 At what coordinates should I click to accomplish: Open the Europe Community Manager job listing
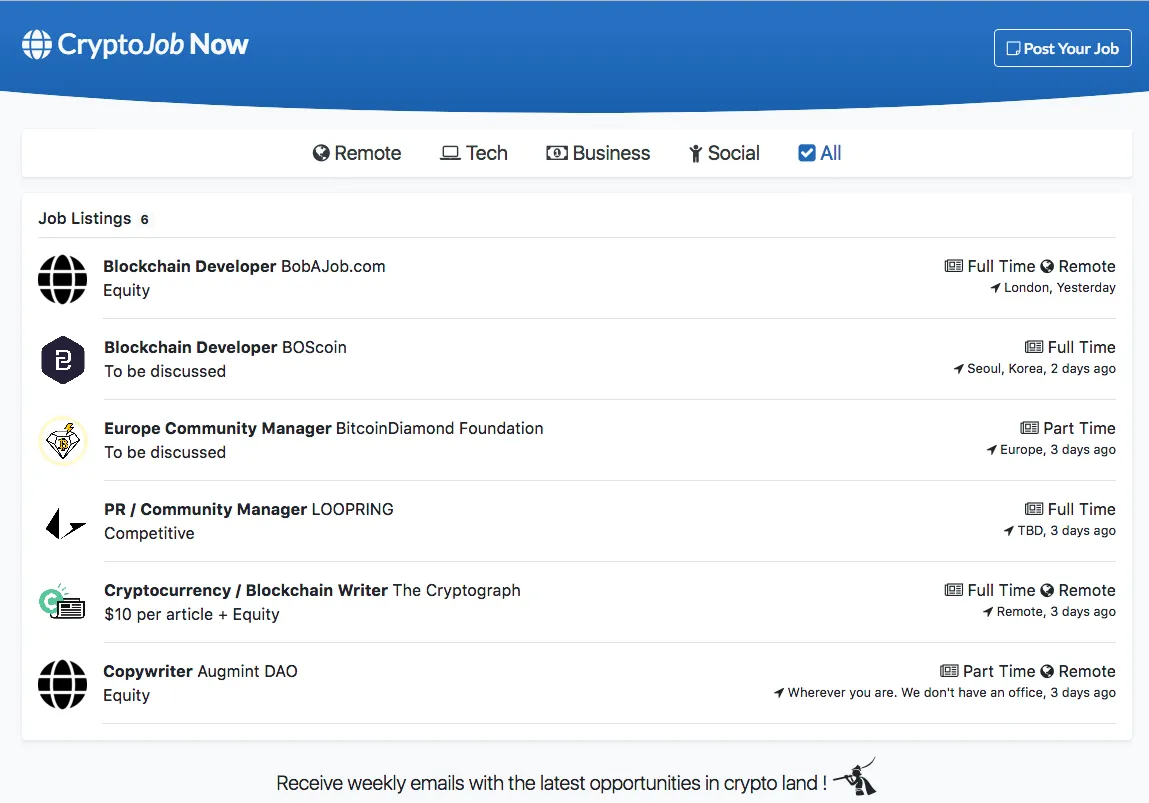pos(323,428)
